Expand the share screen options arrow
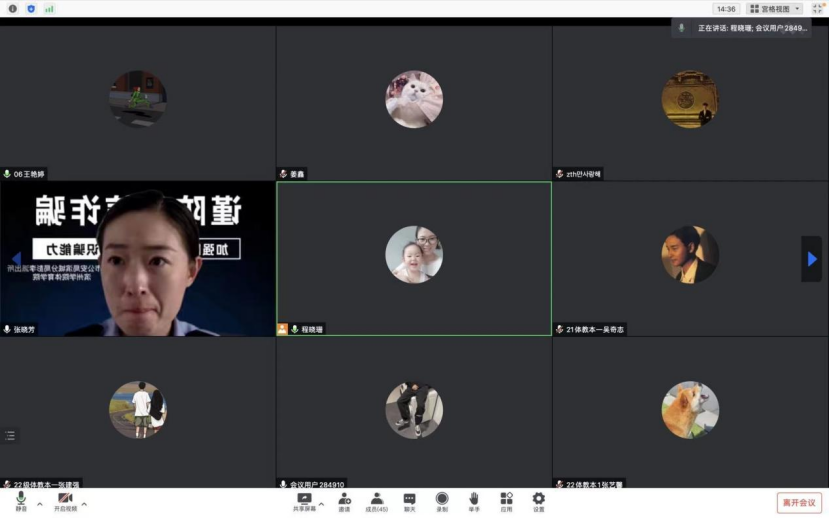830x519 pixels. 321,504
